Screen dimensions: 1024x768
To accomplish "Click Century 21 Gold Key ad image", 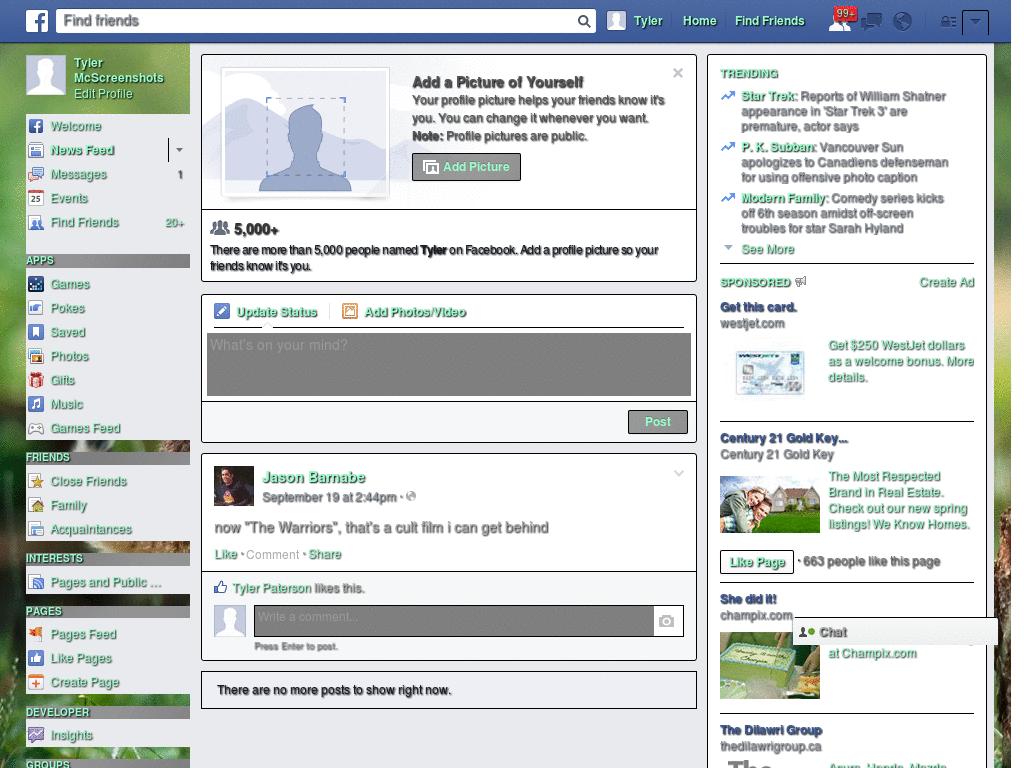I will [770, 505].
